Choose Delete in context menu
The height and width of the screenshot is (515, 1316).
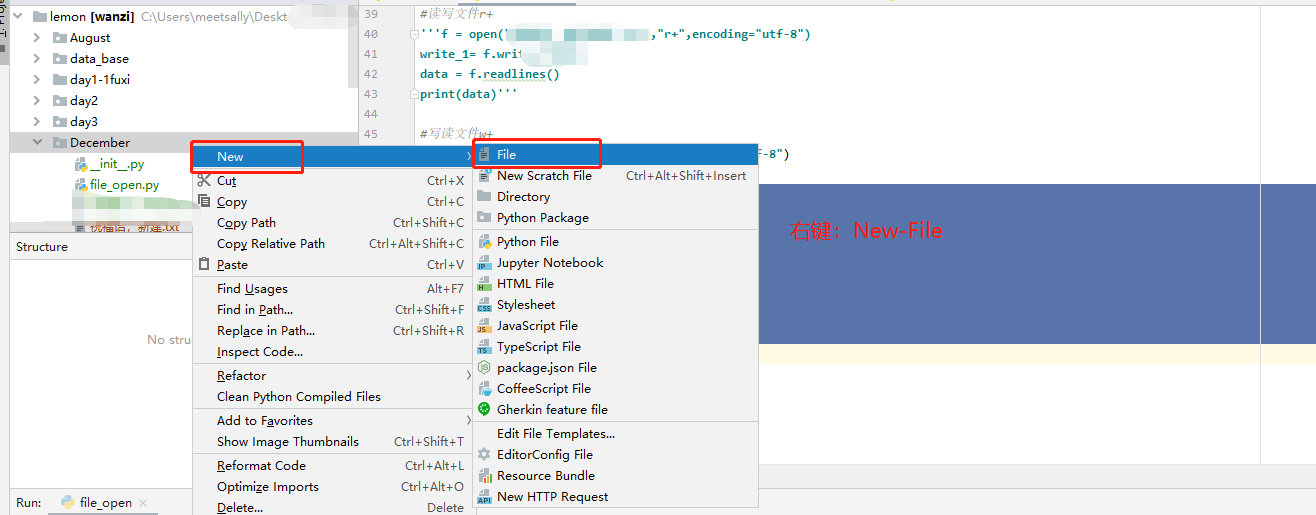[332, 508]
